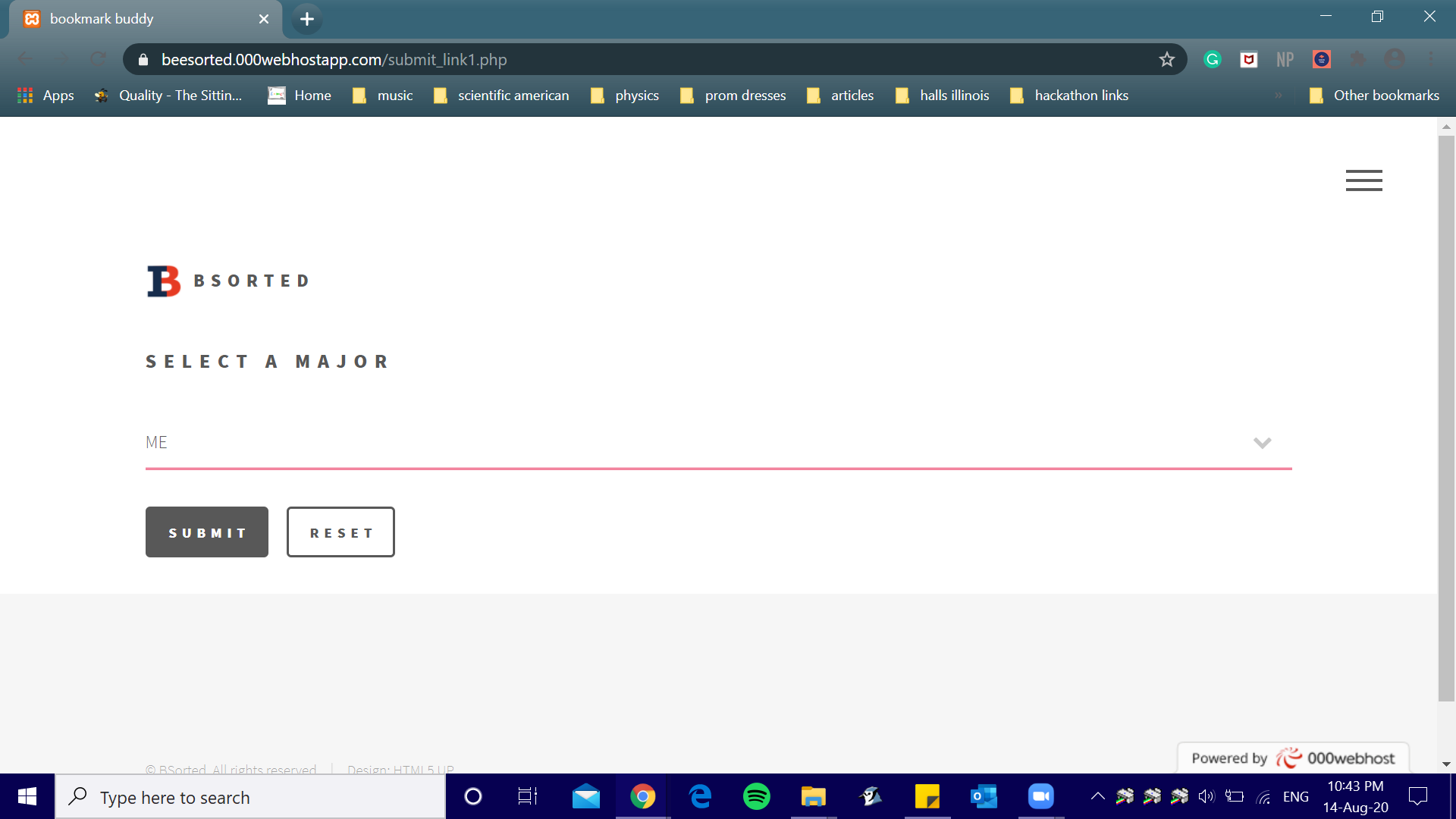Click the page vertical scrollbar

coord(1445,417)
